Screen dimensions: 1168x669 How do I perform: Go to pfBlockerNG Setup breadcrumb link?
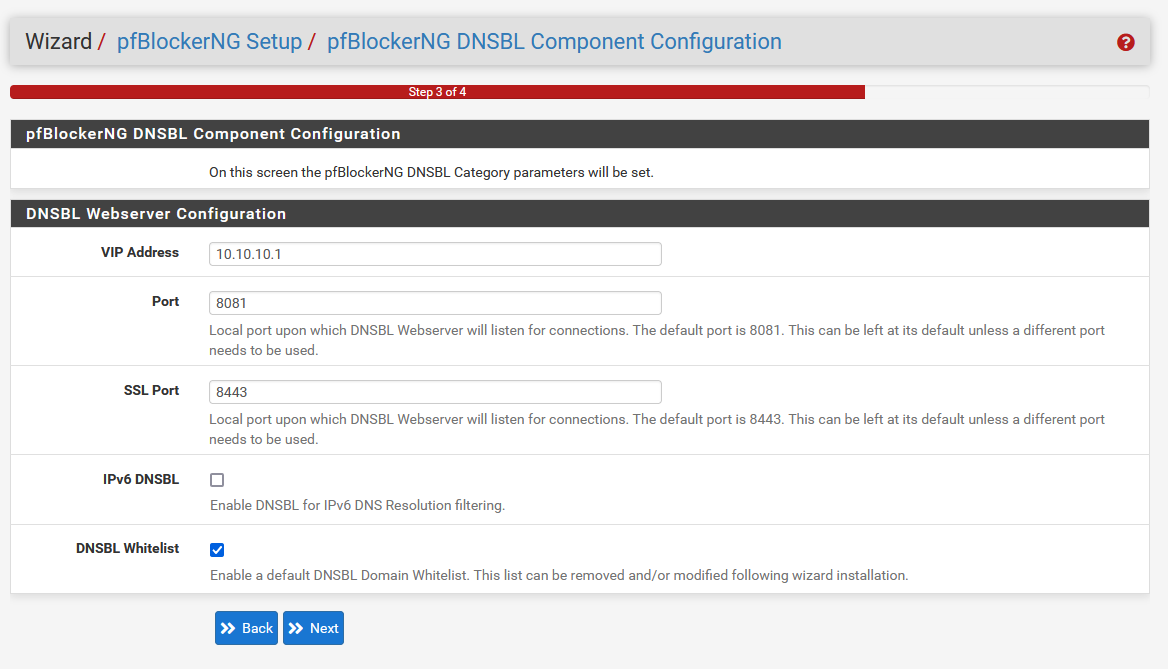(209, 41)
